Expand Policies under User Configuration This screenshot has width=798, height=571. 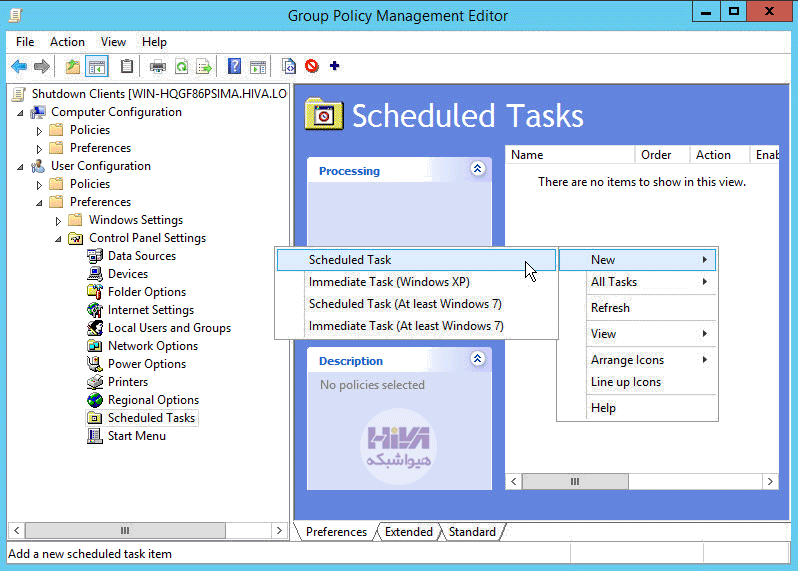pos(39,185)
